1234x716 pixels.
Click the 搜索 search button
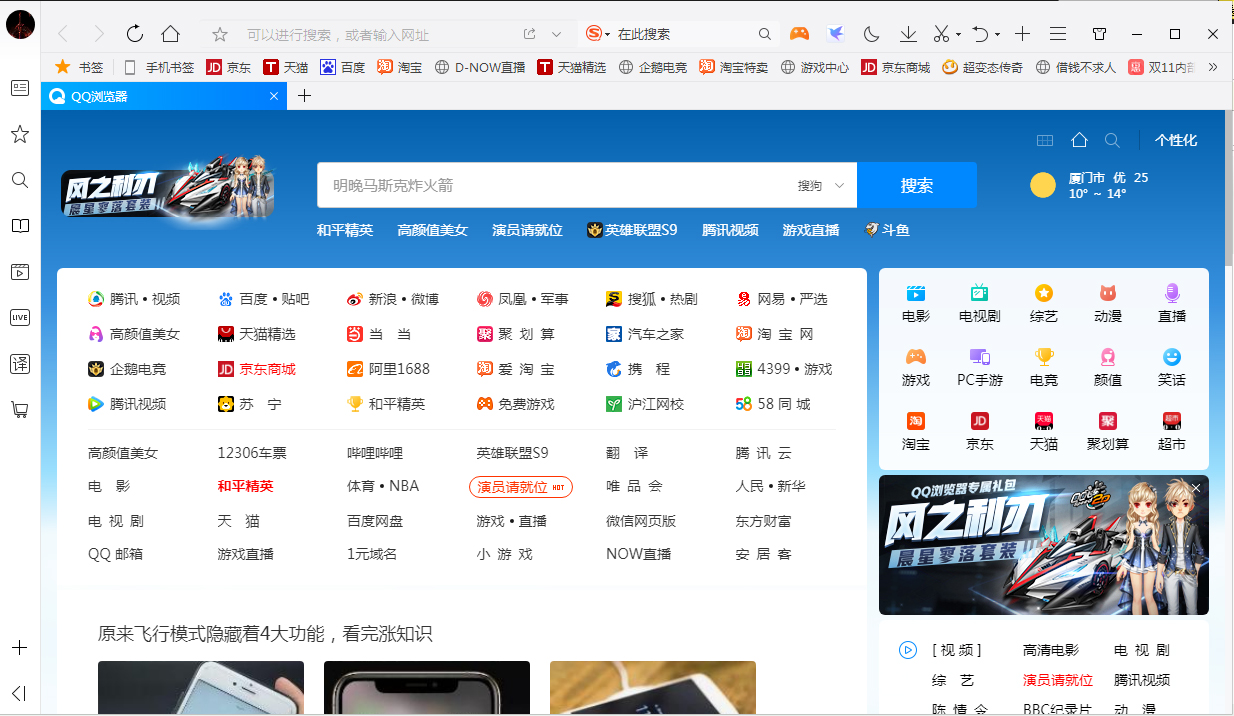pyautogui.click(x=916, y=186)
